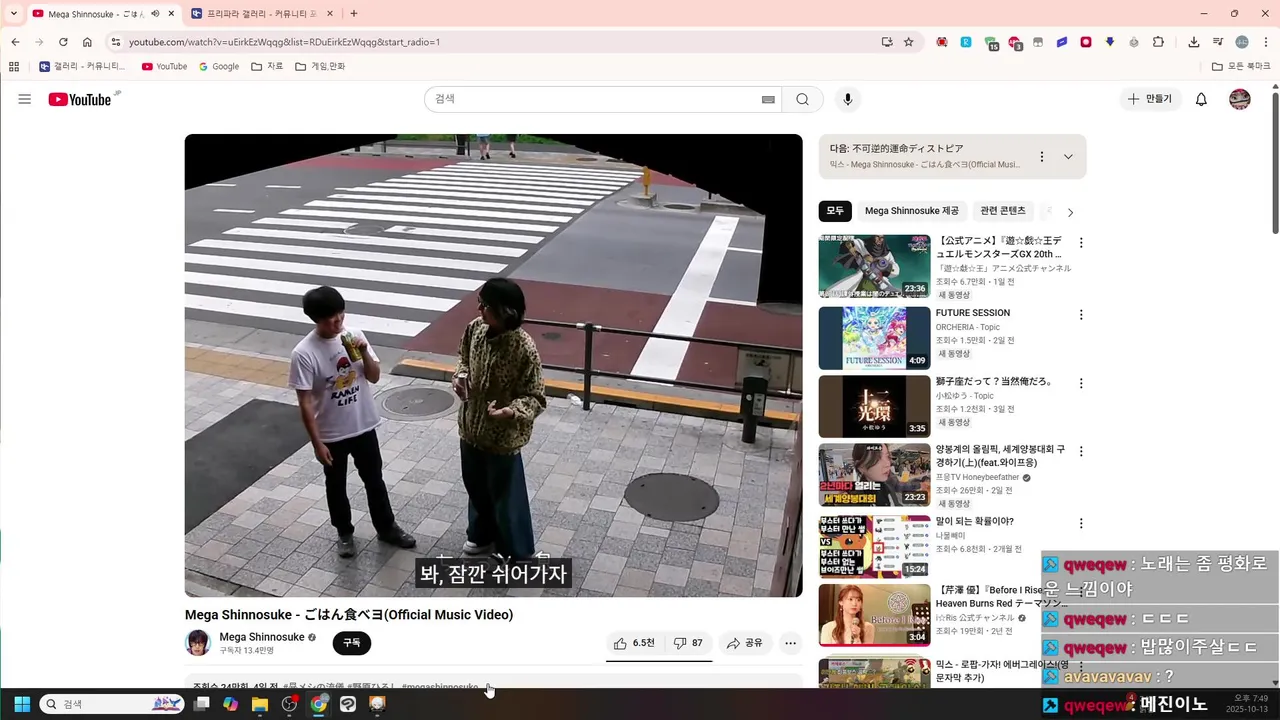
Task: Open the apps grid in bookmarks bar
Action: (x=14, y=66)
